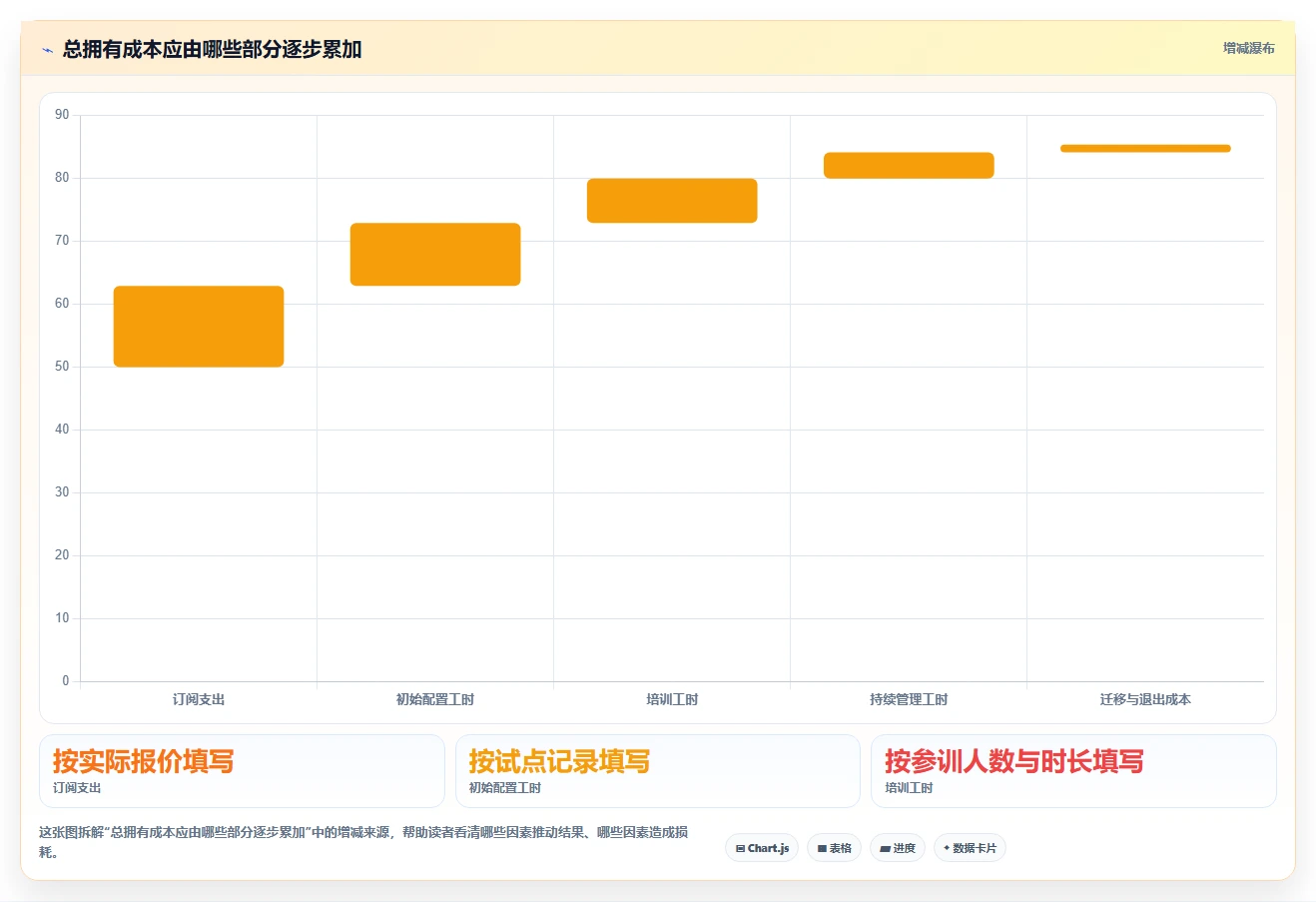Open the 按参训人数与时长填写 data card
The image size is (1316, 902).
[x=1073, y=771]
